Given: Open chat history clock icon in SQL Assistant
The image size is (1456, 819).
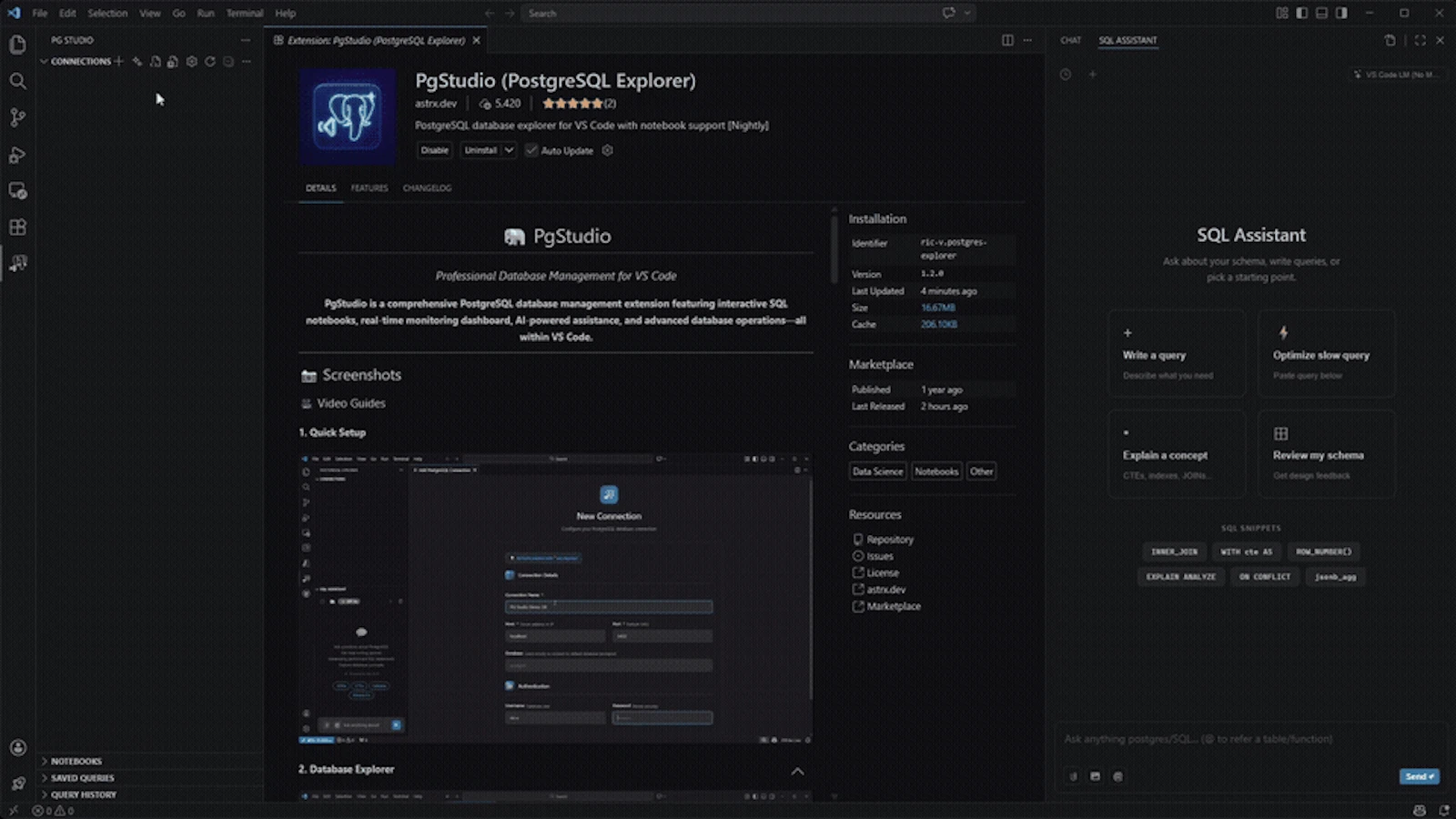Looking at the screenshot, I should click(1066, 75).
